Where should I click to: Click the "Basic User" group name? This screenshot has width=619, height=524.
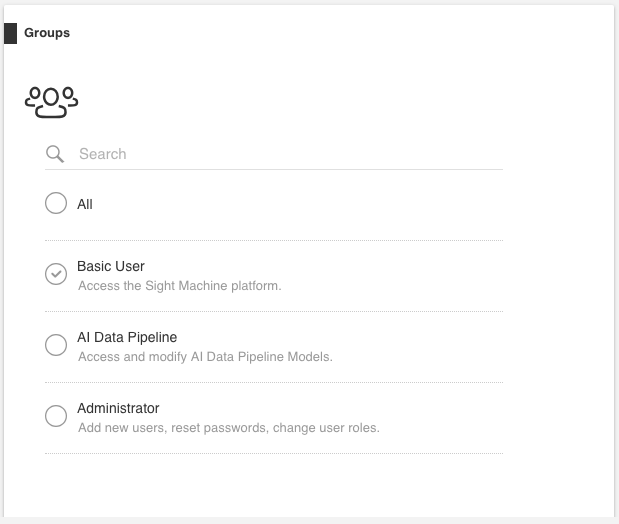(x=111, y=267)
